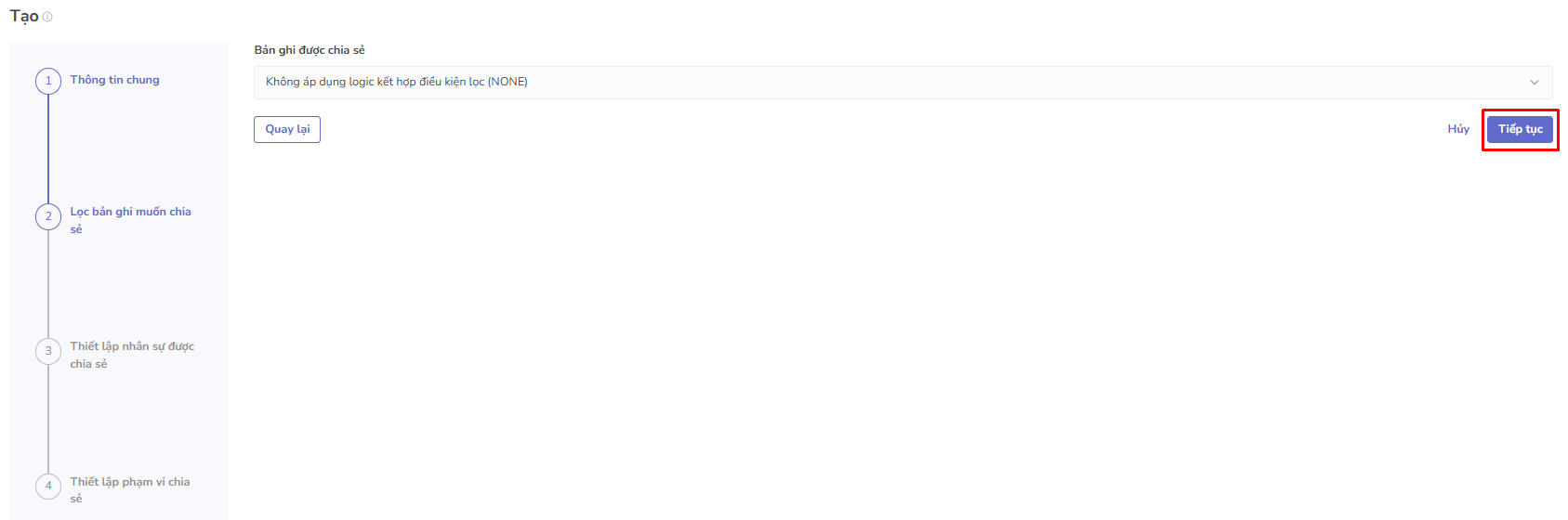The width and height of the screenshot is (1568, 520).
Task: Click progress line between steps 1 and 2
Action: tap(48, 149)
